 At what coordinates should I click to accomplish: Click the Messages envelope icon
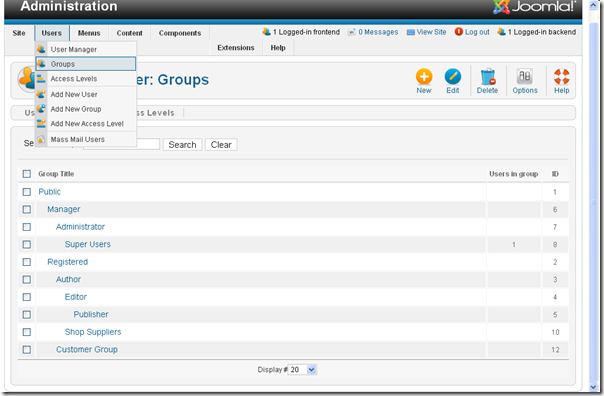pos(351,32)
